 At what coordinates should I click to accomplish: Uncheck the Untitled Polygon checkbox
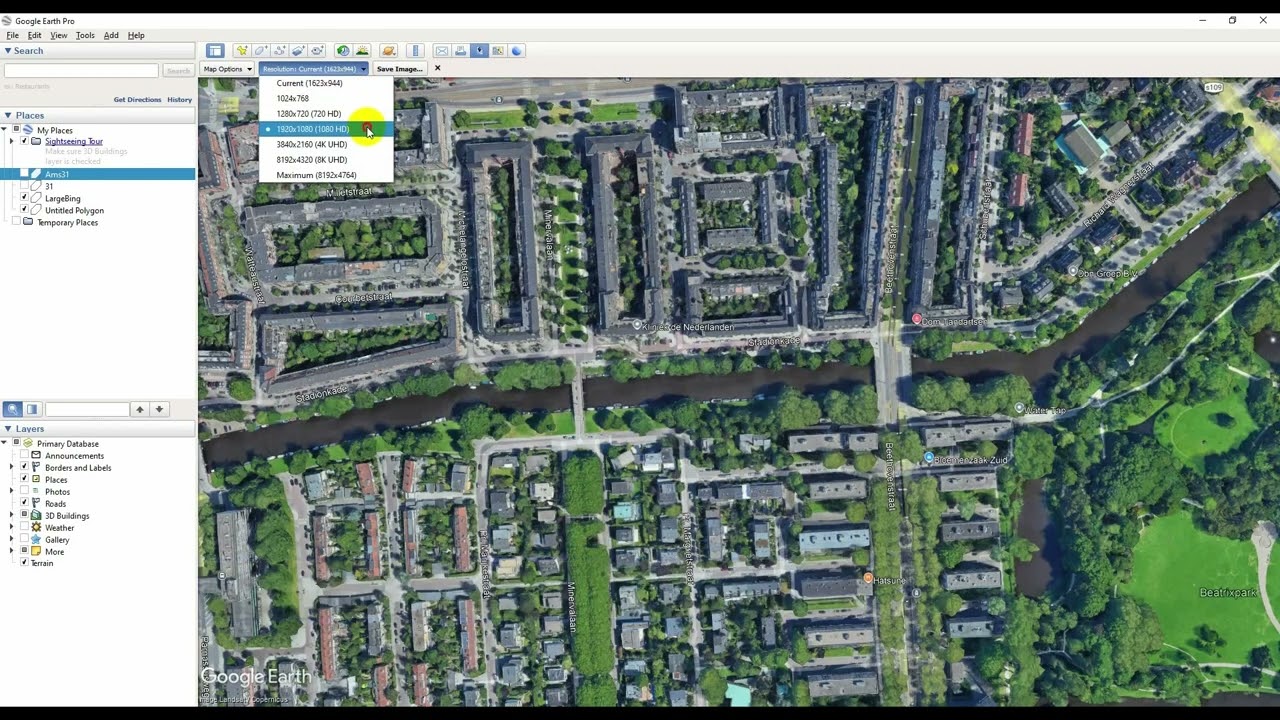point(24,210)
